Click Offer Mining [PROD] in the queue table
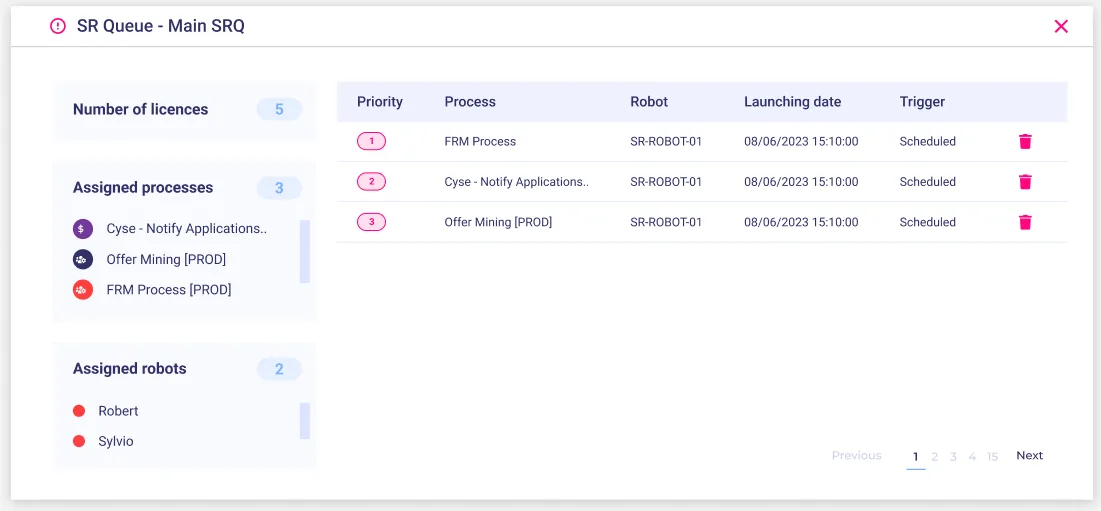Screen dimensions: 1101x511 499,223
